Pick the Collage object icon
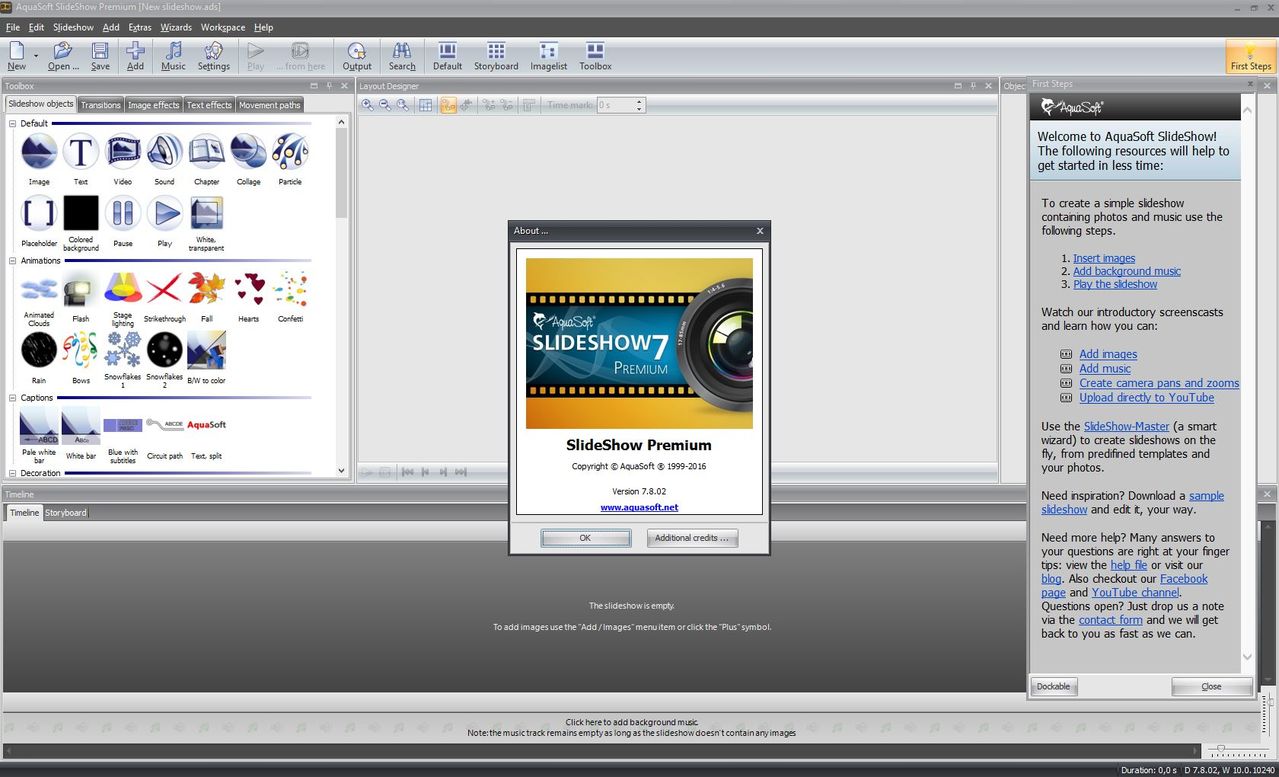Image resolution: width=1279 pixels, height=777 pixels. tap(249, 152)
